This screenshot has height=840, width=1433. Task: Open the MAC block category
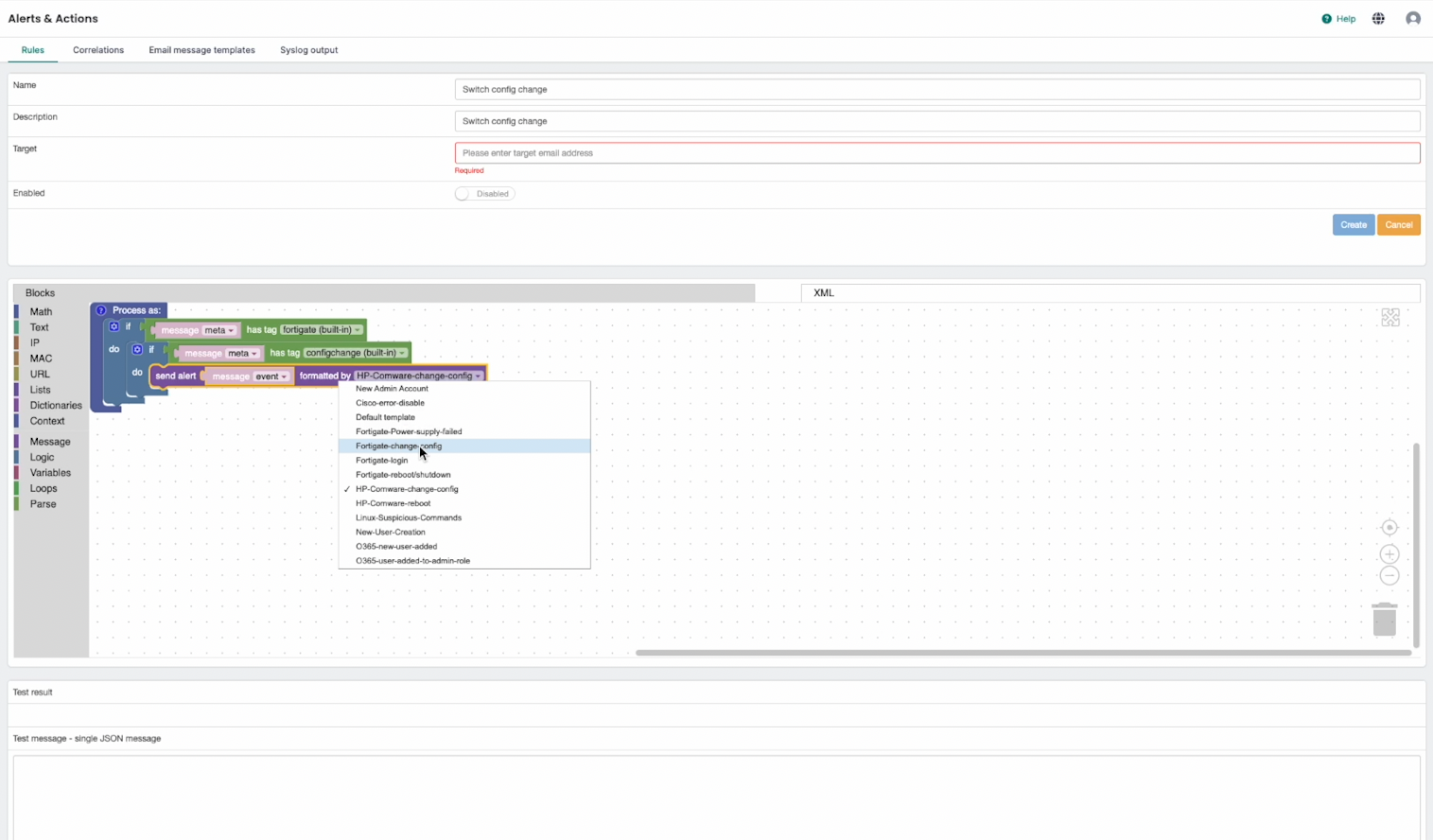[x=41, y=359]
